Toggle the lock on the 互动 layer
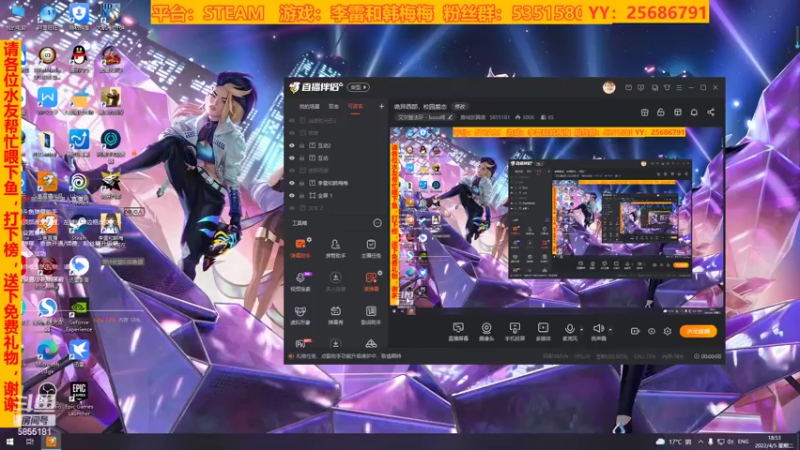This screenshot has height=450, width=800. pos(302,158)
